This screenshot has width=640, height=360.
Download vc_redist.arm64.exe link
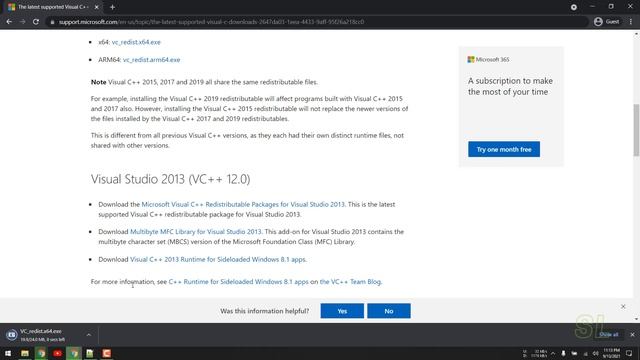pyautogui.click(x=151, y=60)
